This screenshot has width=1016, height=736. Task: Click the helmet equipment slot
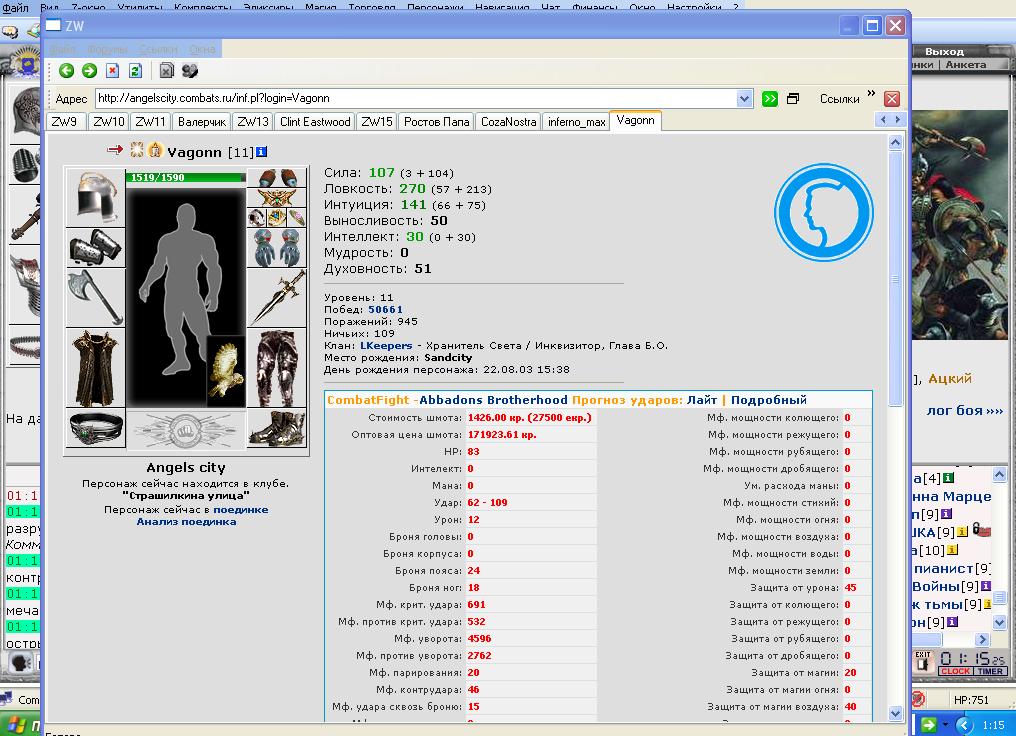tap(95, 197)
